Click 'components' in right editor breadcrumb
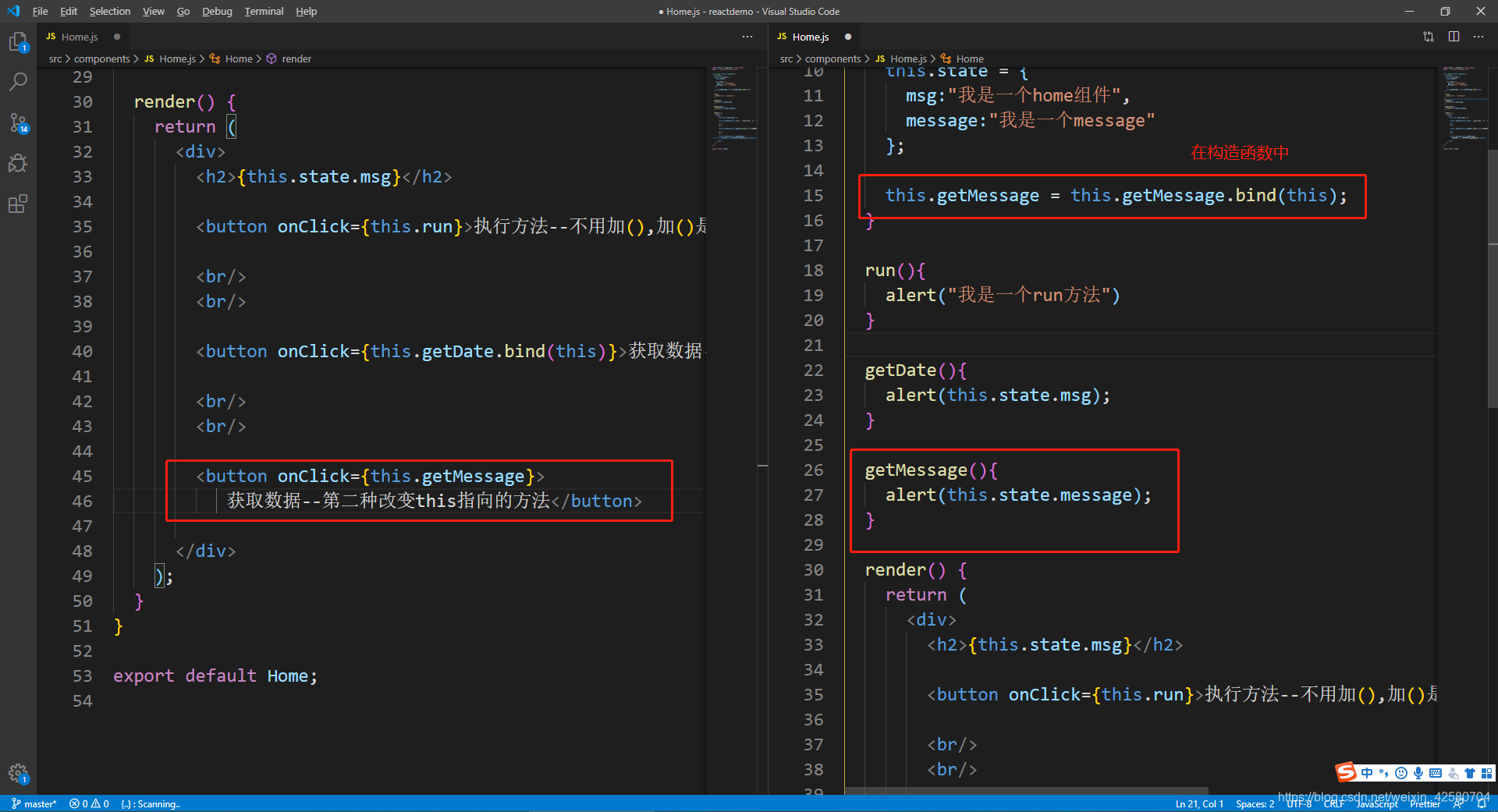Screen dimensions: 1498x812 [832, 59]
